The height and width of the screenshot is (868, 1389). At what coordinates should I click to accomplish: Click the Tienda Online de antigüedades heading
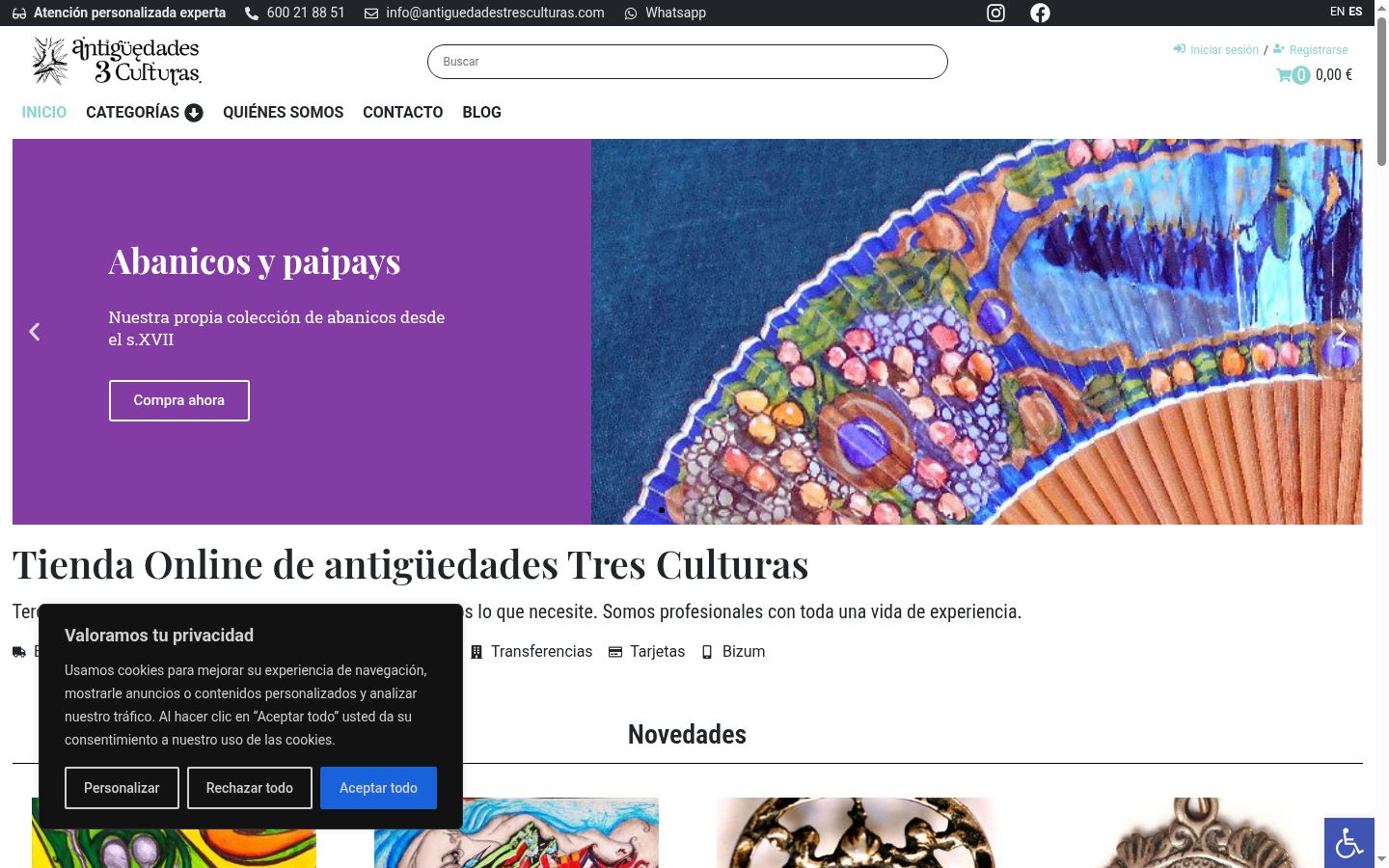coord(411,565)
